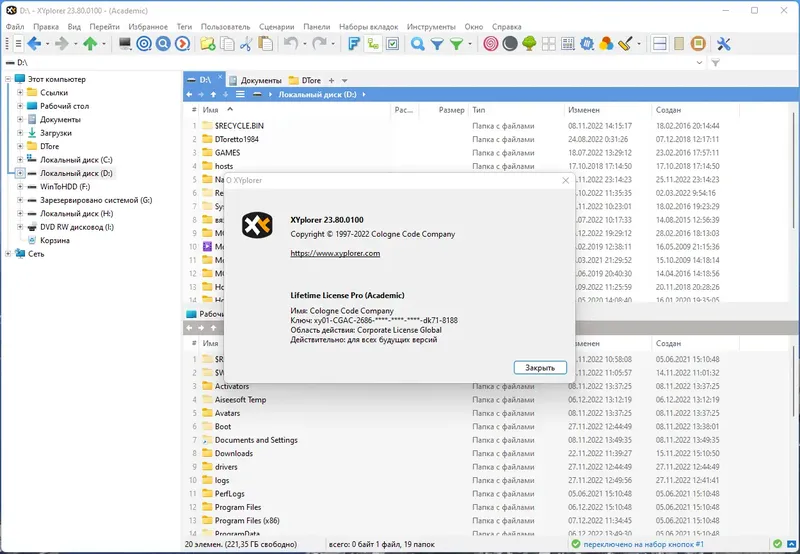Screen dimensions: 800x554
Task: Click the upper pane vertical scrollbar
Action: (794, 168)
